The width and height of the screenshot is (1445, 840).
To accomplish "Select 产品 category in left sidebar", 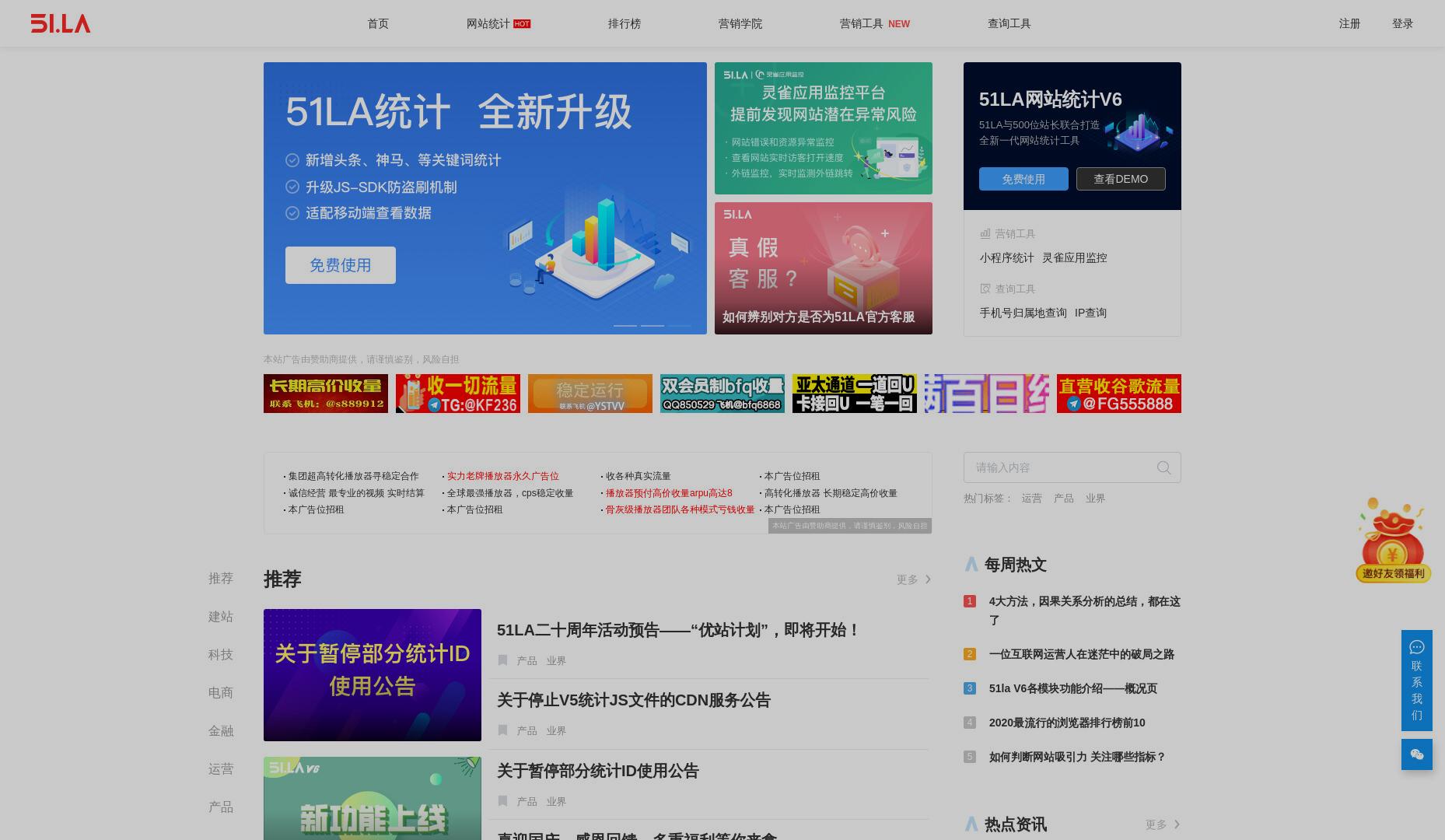I will point(221,807).
